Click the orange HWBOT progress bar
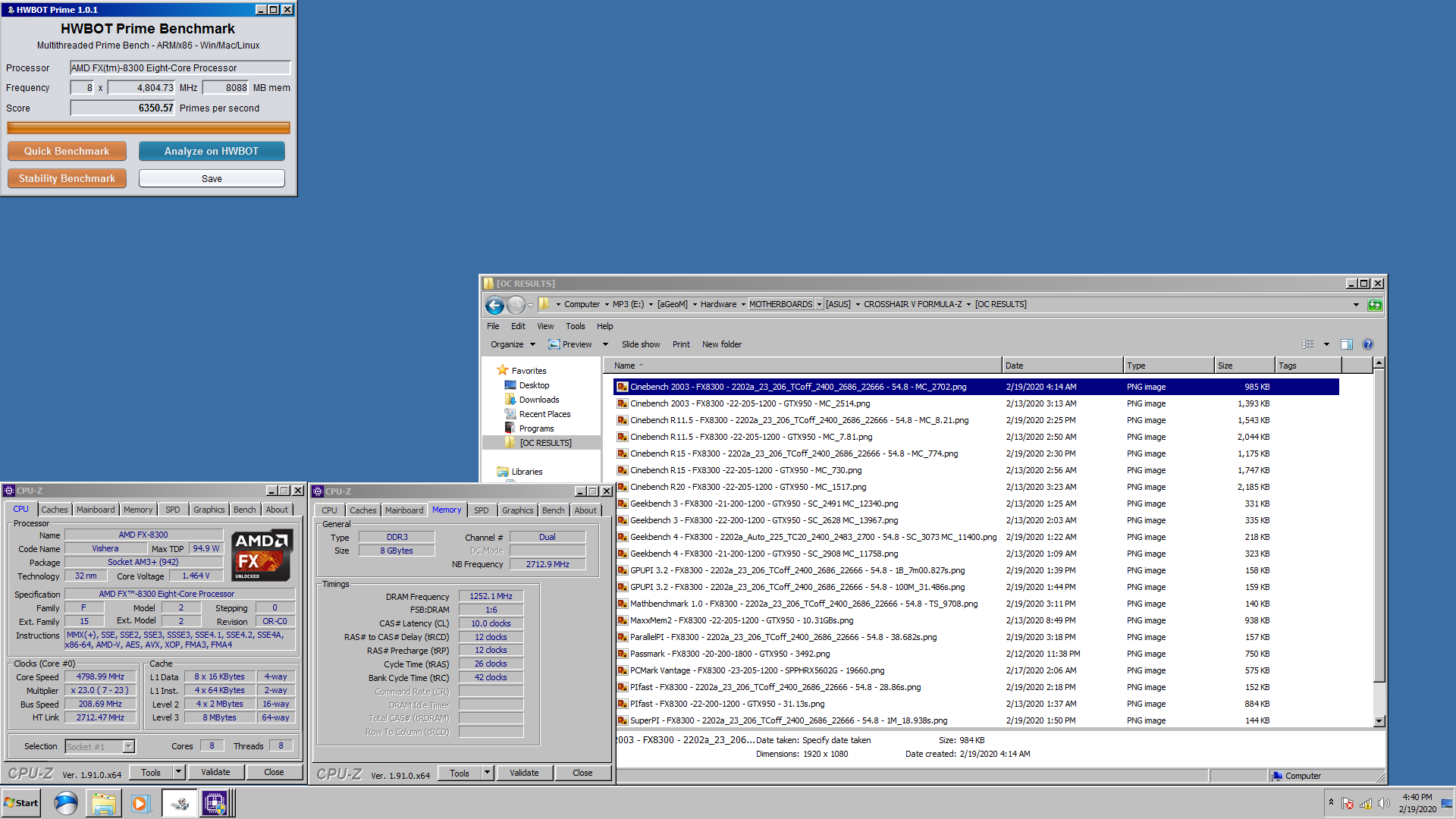The height and width of the screenshot is (819, 1456). pyautogui.click(x=149, y=128)
